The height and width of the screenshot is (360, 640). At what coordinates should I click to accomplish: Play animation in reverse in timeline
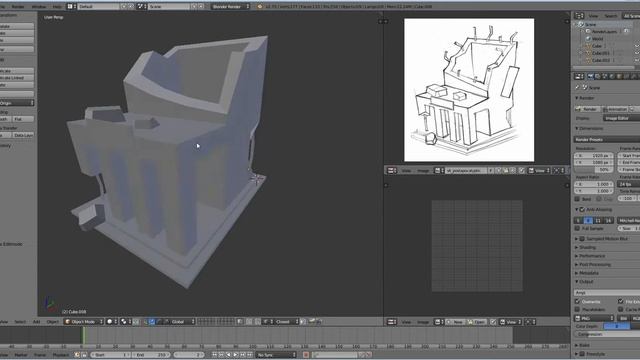click(x=229, y=355)
